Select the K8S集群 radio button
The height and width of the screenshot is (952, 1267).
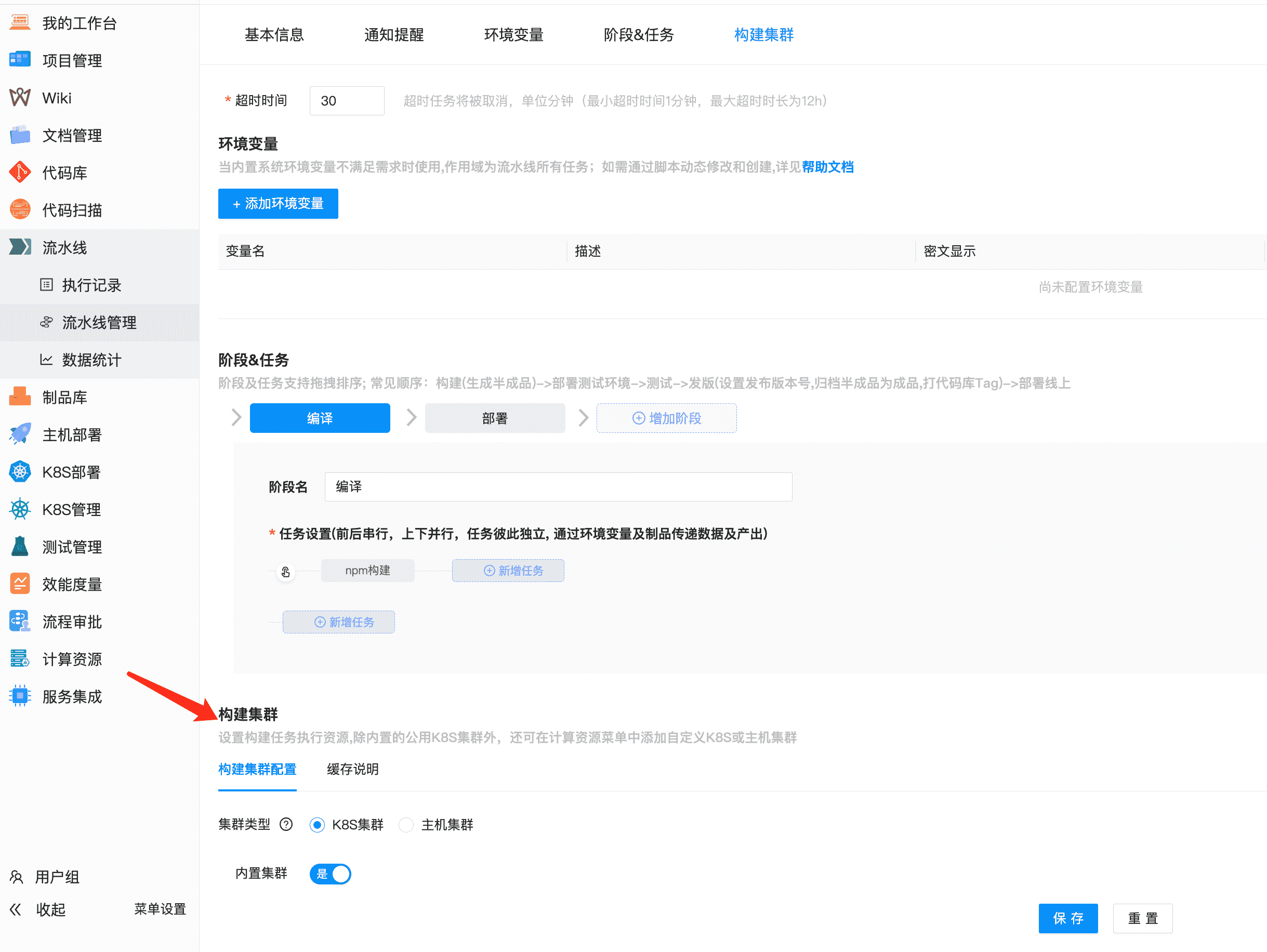tap(318, 825)
